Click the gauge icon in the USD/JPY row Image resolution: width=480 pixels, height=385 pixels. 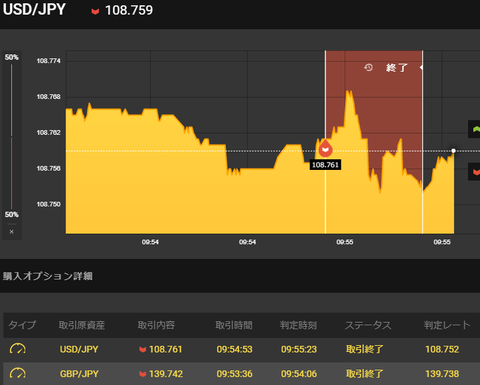[18, 349]
